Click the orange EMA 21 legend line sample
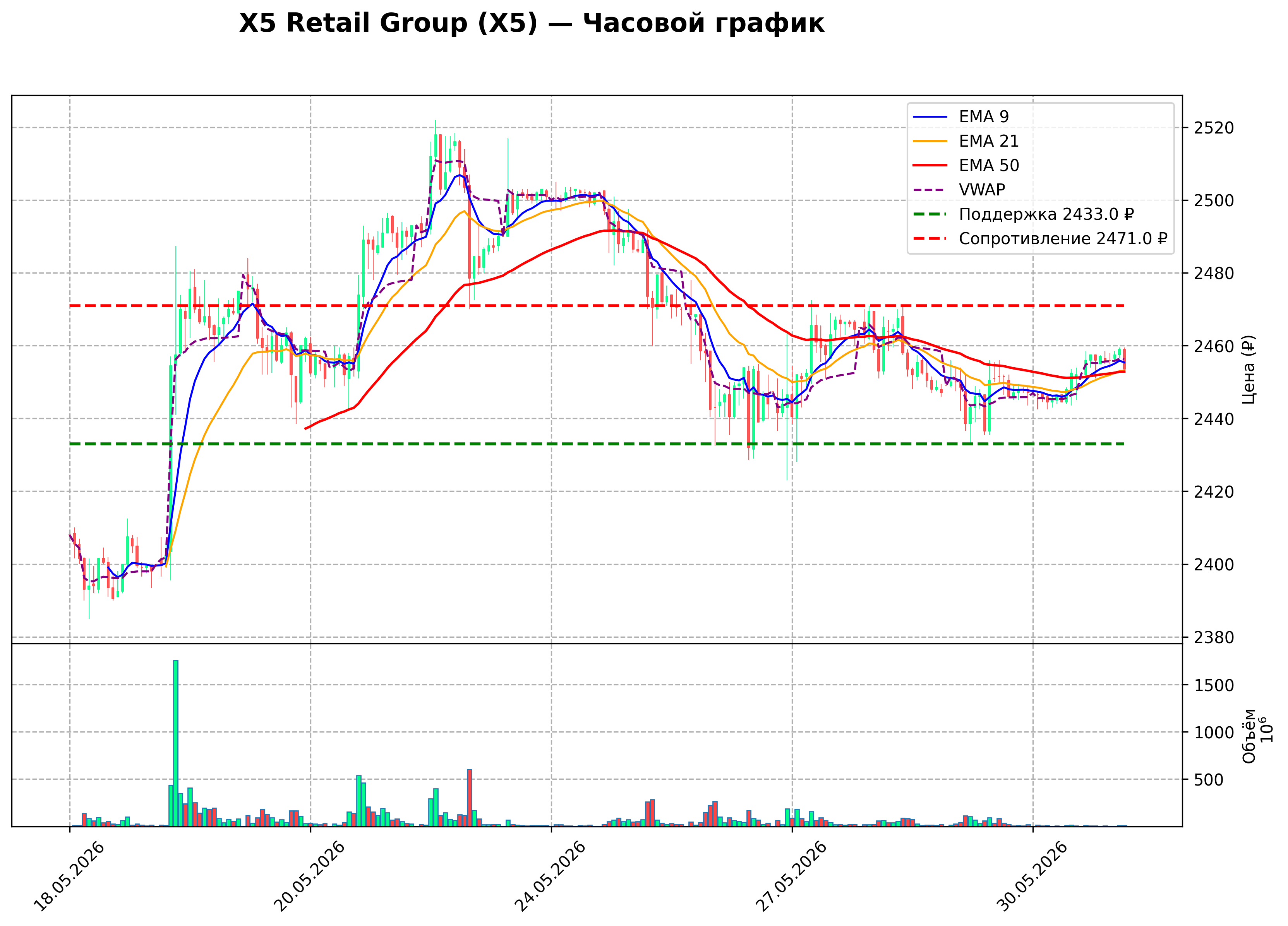Screen dimensions: 1288x926 930,141
